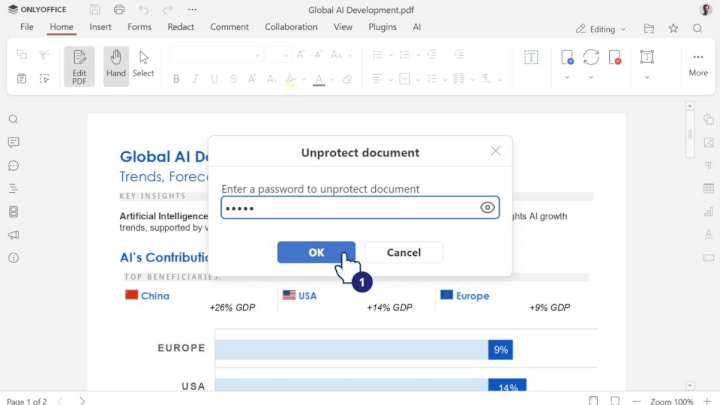720x405 pixels.
Task: Open the Edit PDF tool
Action: 79,67
